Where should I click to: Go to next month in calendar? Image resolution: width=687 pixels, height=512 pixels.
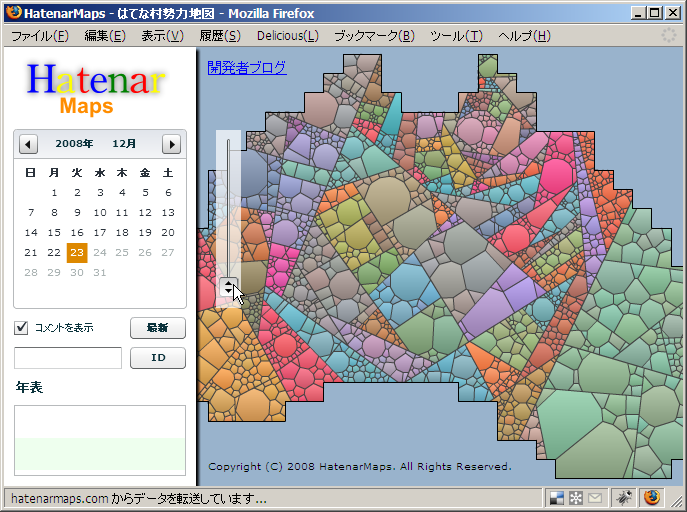[x=171, y=144]
